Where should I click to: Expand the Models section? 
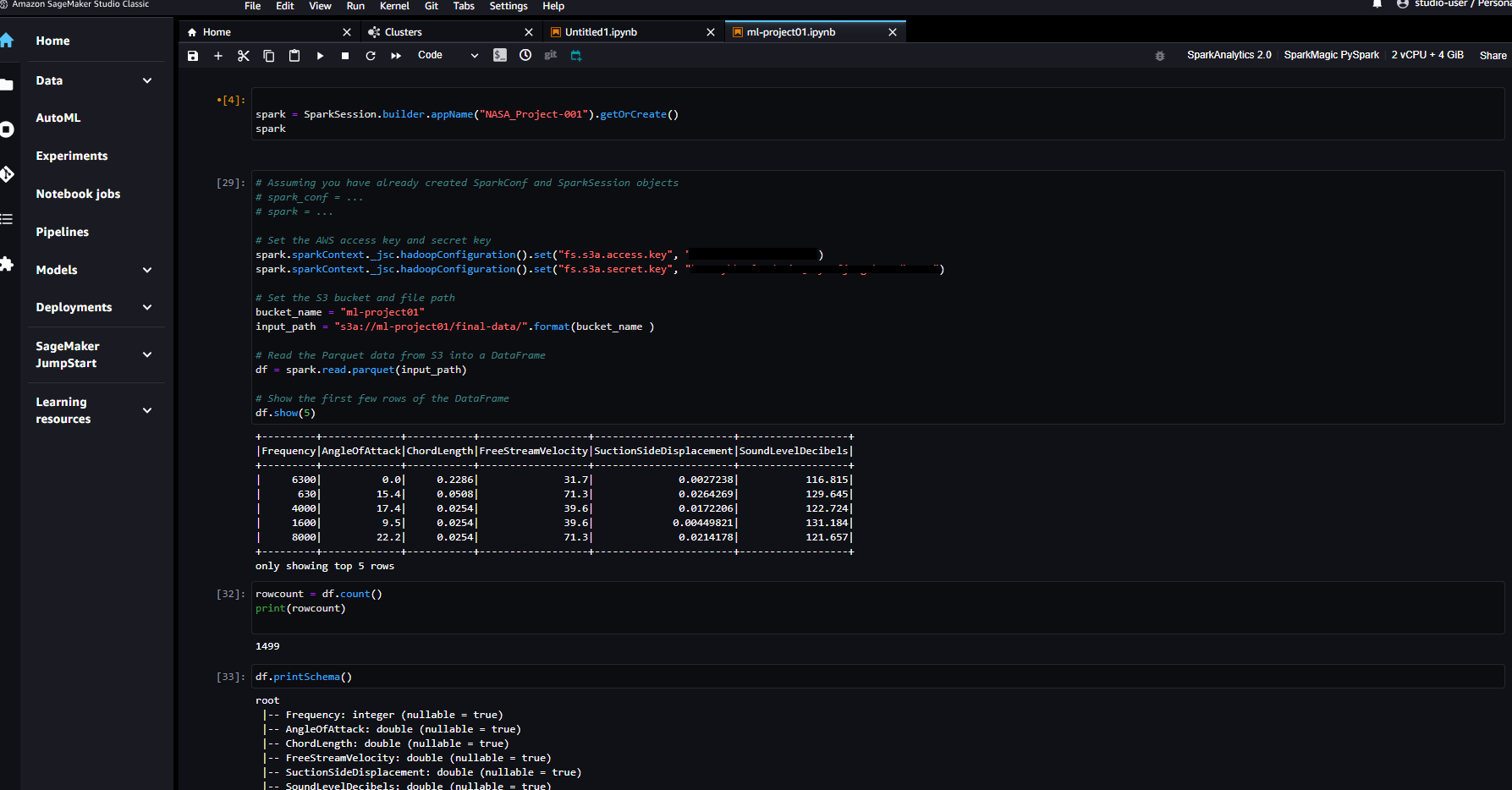coord(147,270)
